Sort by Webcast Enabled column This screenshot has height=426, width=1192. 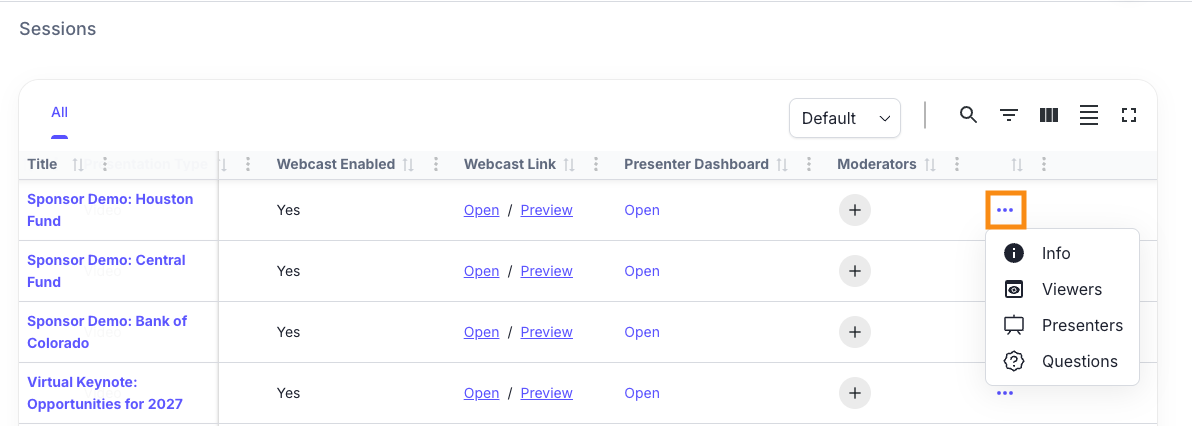coord(408,164)
